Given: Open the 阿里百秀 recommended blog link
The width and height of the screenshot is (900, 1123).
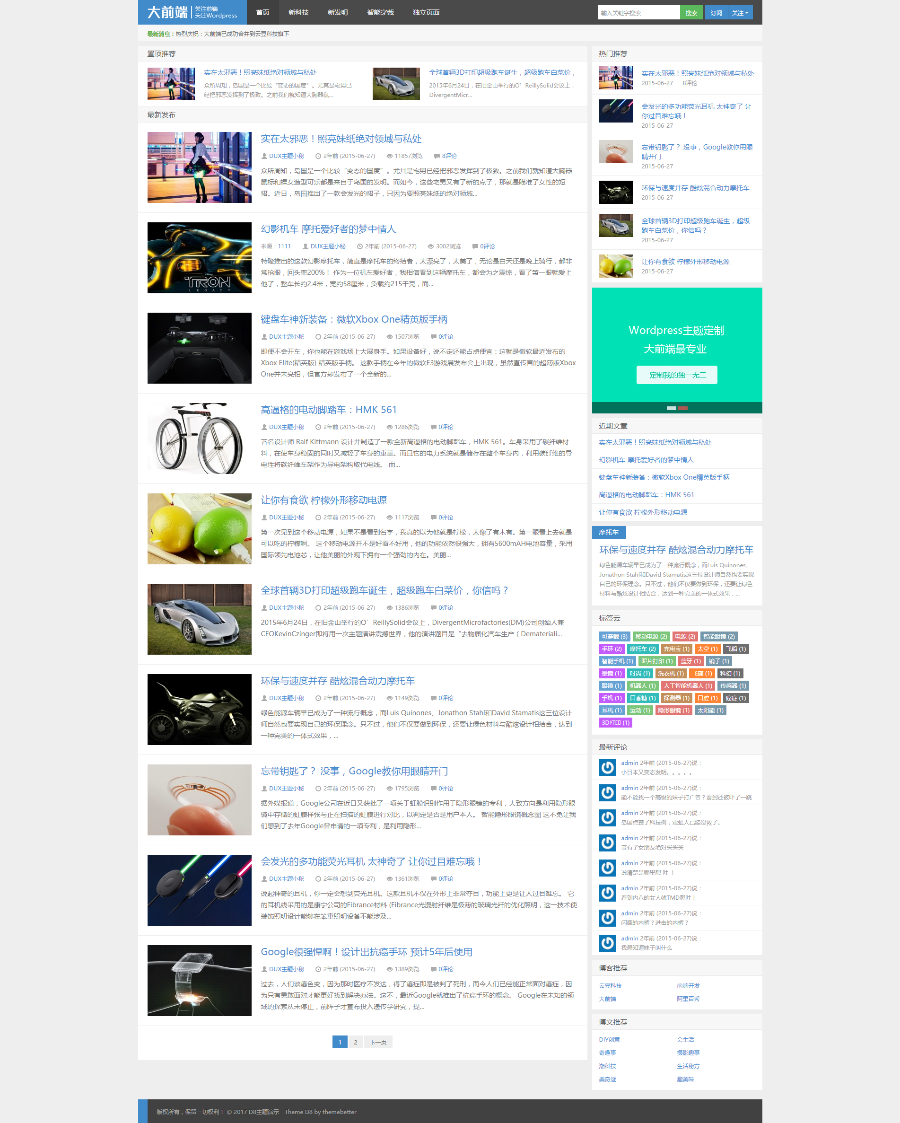Looking at the screenshot, I should tap(688, 998).
